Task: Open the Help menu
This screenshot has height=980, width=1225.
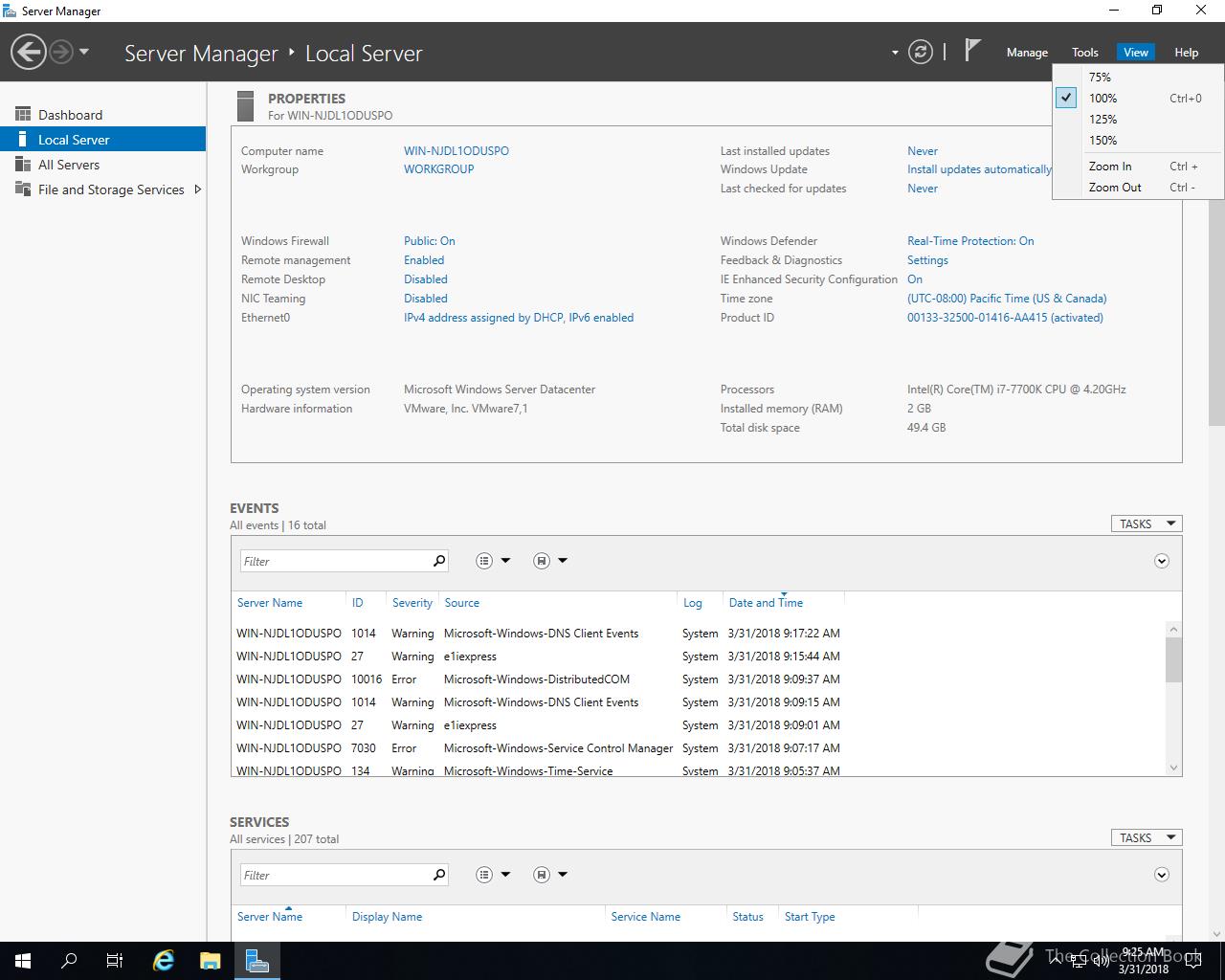Action: (x=1187, y=53)
